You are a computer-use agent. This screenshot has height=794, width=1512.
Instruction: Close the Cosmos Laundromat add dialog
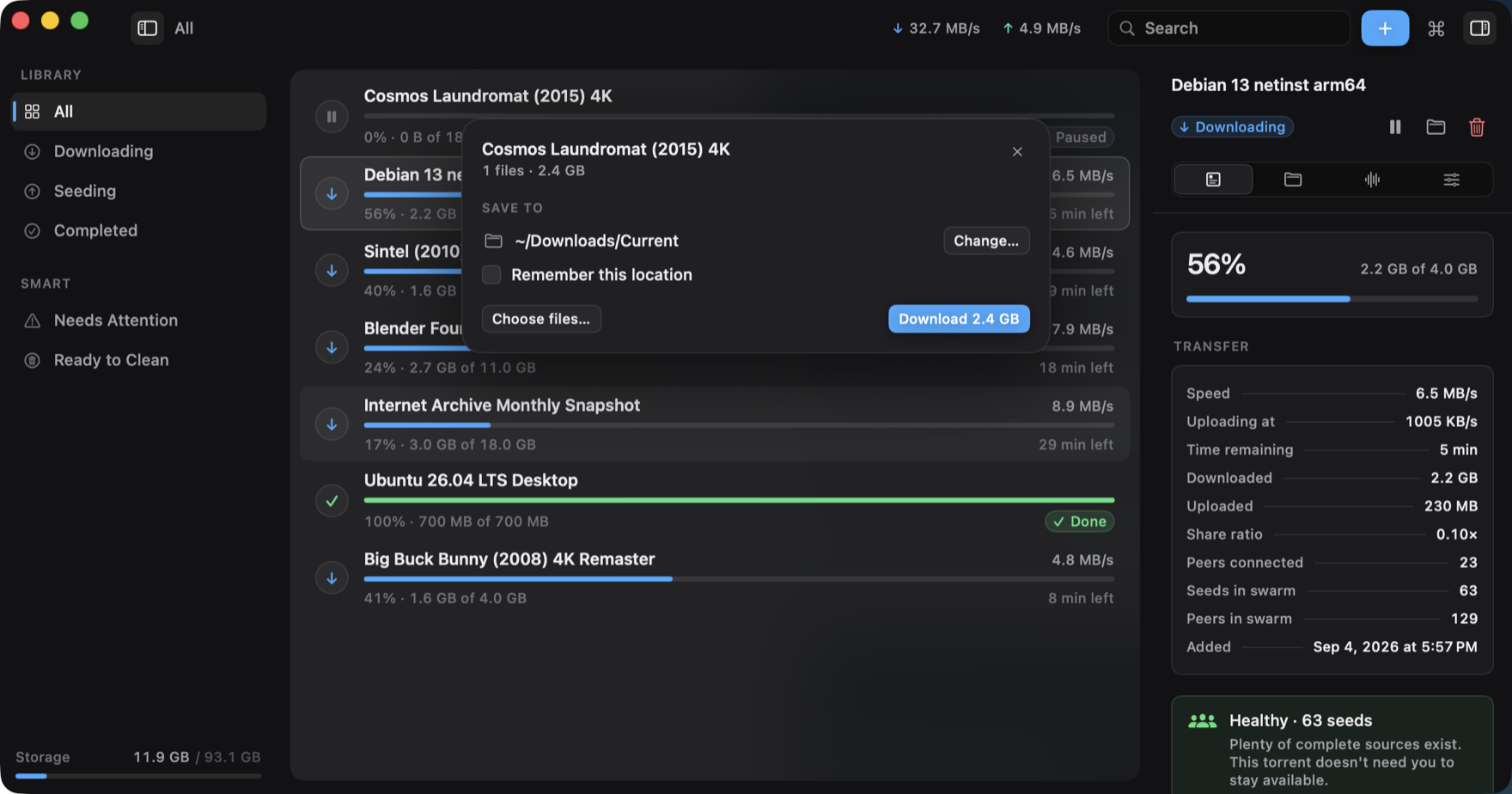pyautogui.click(x=1017, y=152)
